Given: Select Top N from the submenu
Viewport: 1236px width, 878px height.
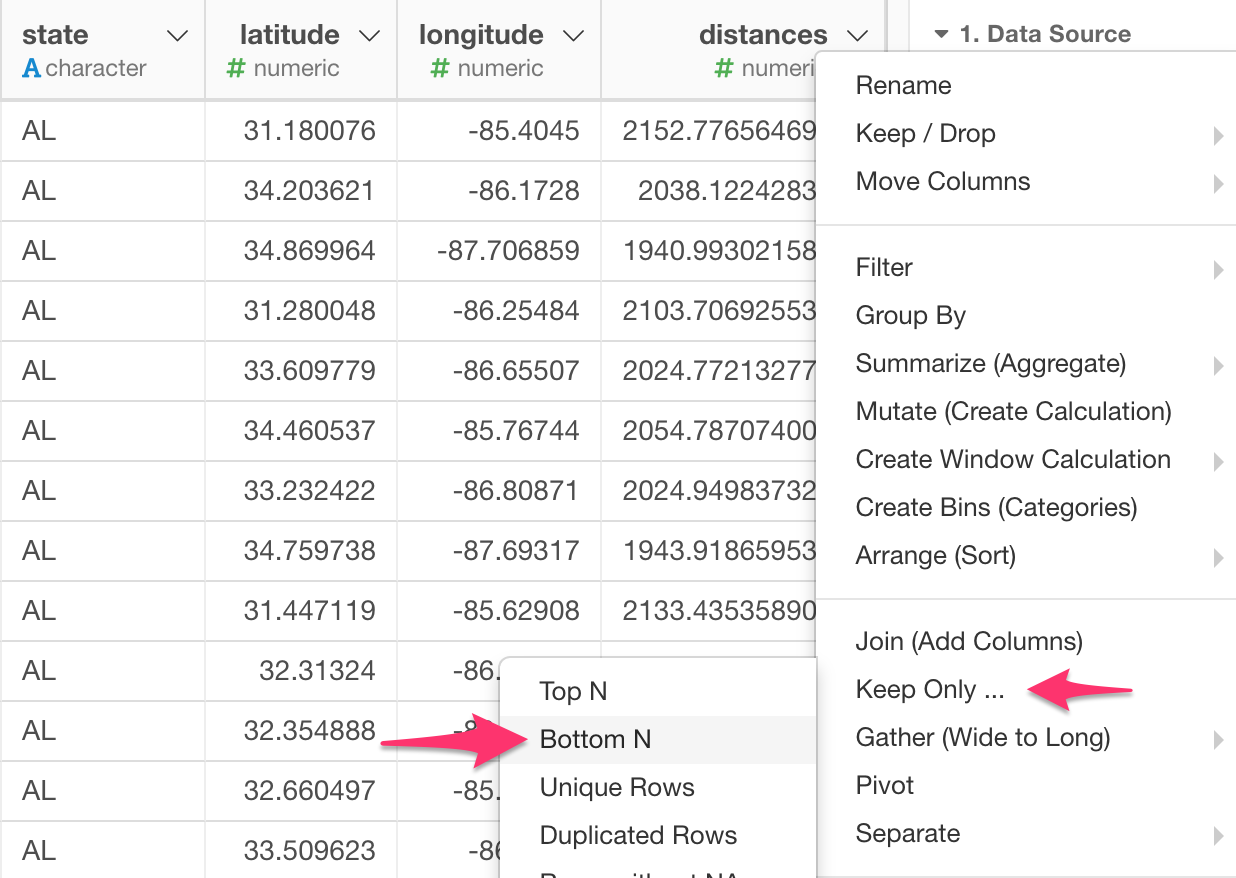Looking at the screenshot, I should [573, 691].
